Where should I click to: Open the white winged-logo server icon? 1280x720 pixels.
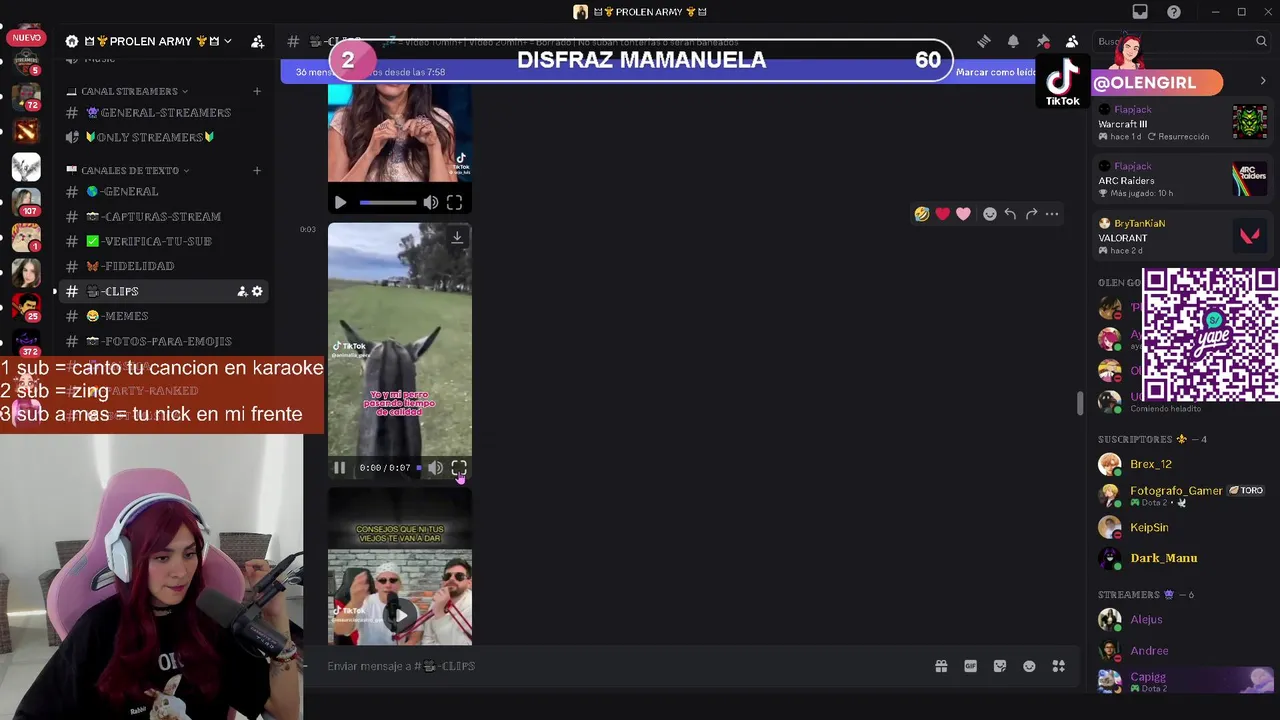[x=26, y=166]
